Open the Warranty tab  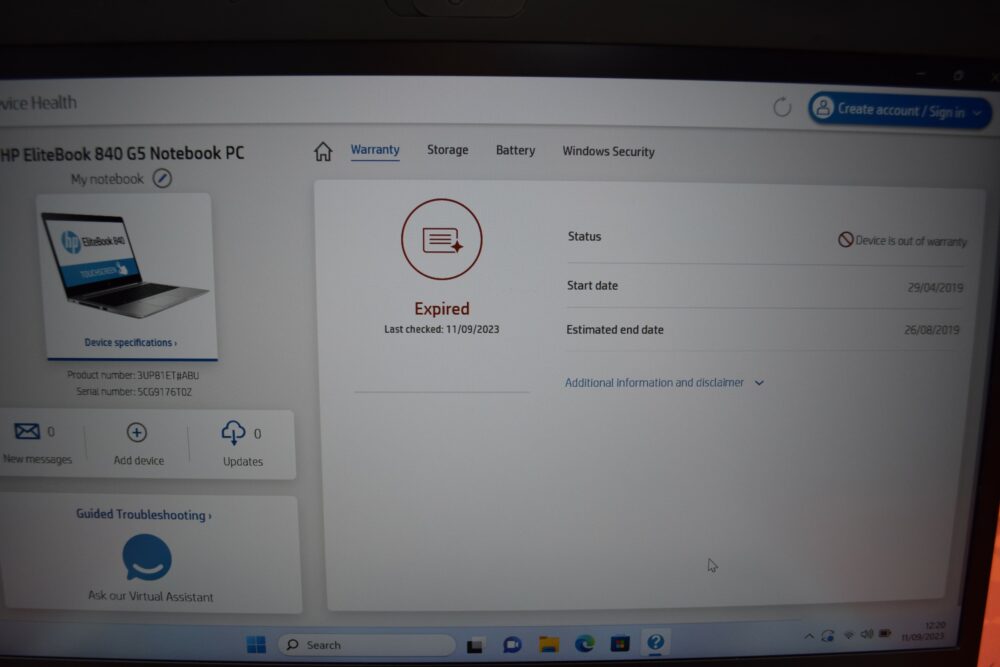click(375, 150)
